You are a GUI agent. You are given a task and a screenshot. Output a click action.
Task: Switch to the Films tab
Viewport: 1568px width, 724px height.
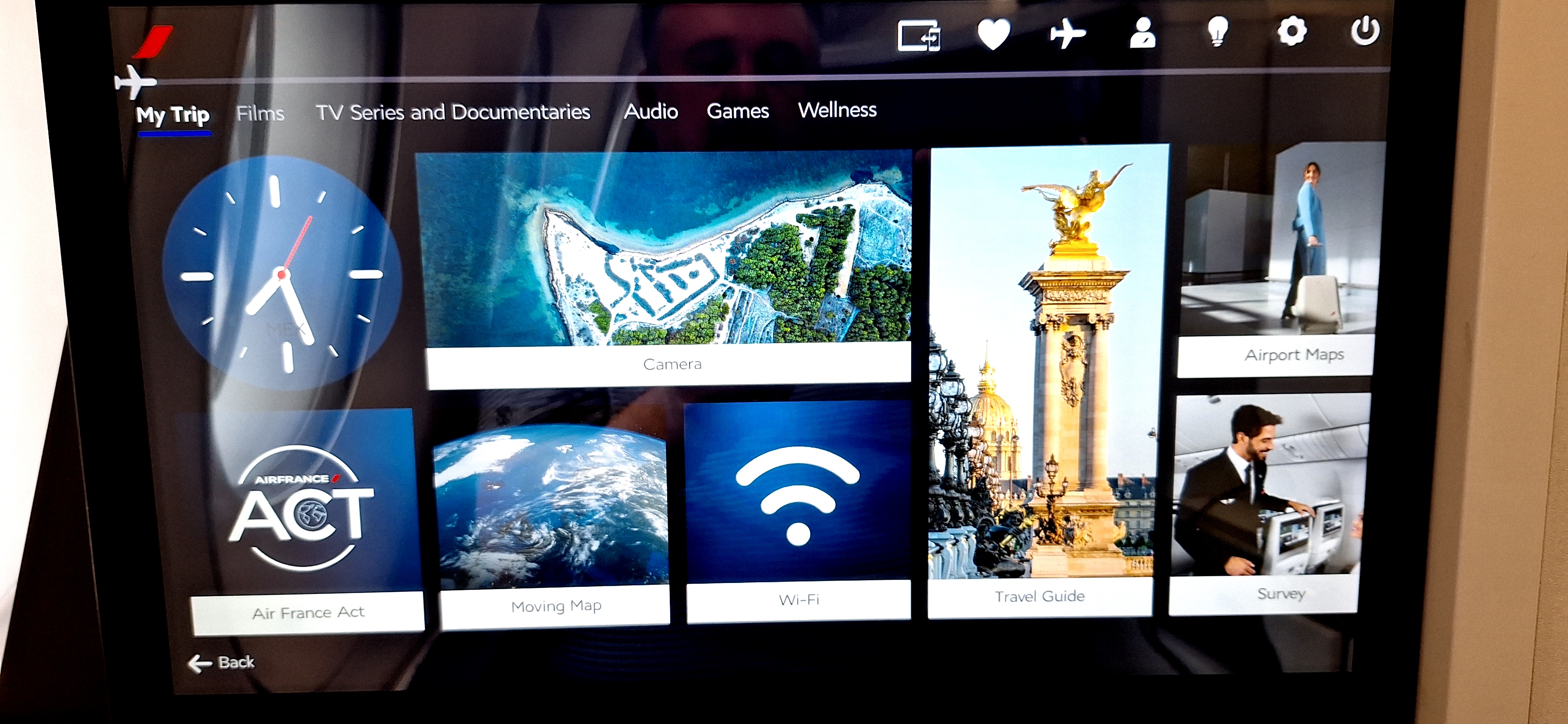261,113
